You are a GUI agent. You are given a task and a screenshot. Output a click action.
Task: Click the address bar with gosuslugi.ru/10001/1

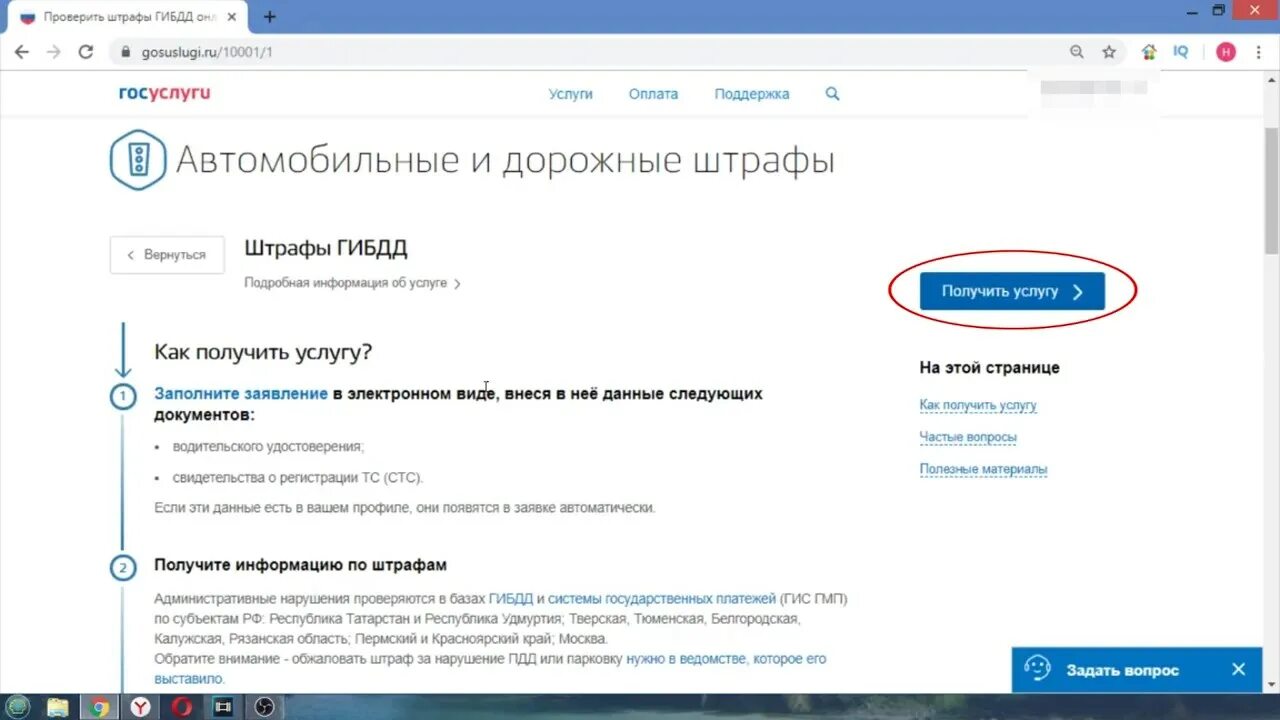coord(590,52)
